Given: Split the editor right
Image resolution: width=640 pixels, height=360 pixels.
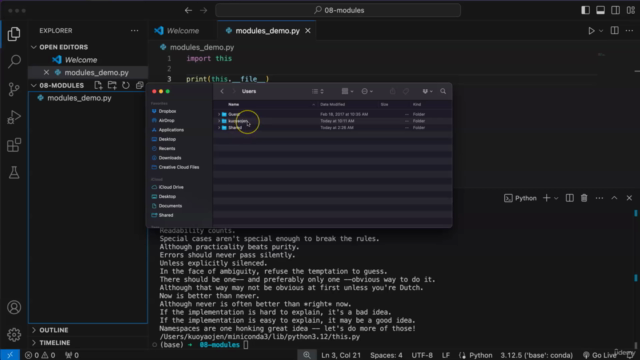Looking at the screenshot, I should [x=614, y=31].
